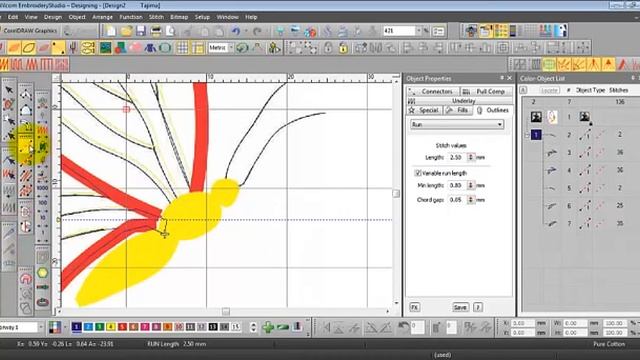This screenshot has height=360, width=640.
Task: Open the File Edit area Edit menu
Action: 13,17
